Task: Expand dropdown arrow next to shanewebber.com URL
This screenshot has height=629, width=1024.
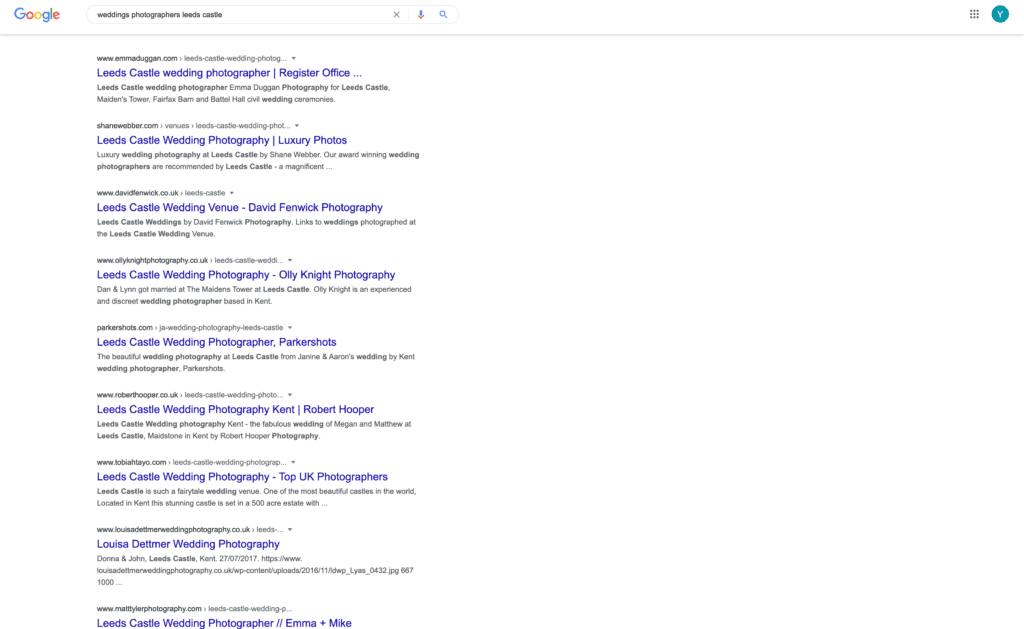Action: pos(296,125)
